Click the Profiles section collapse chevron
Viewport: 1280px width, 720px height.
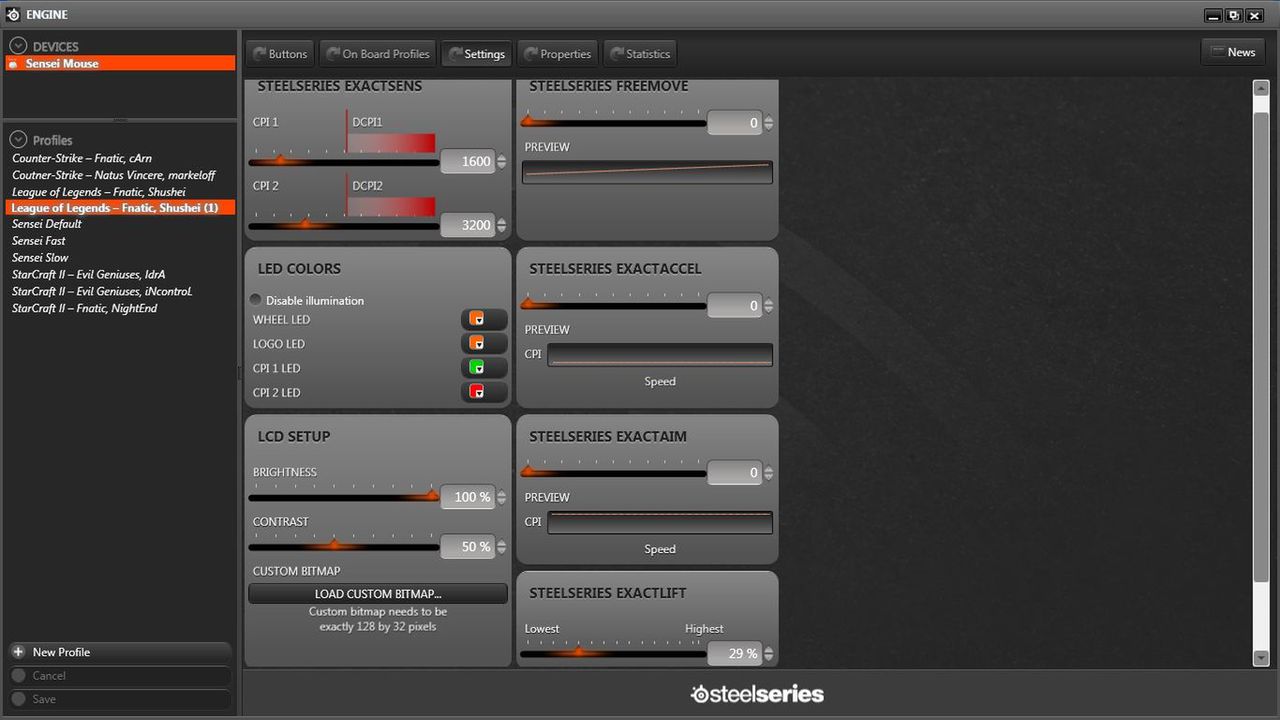pos(17,139)
